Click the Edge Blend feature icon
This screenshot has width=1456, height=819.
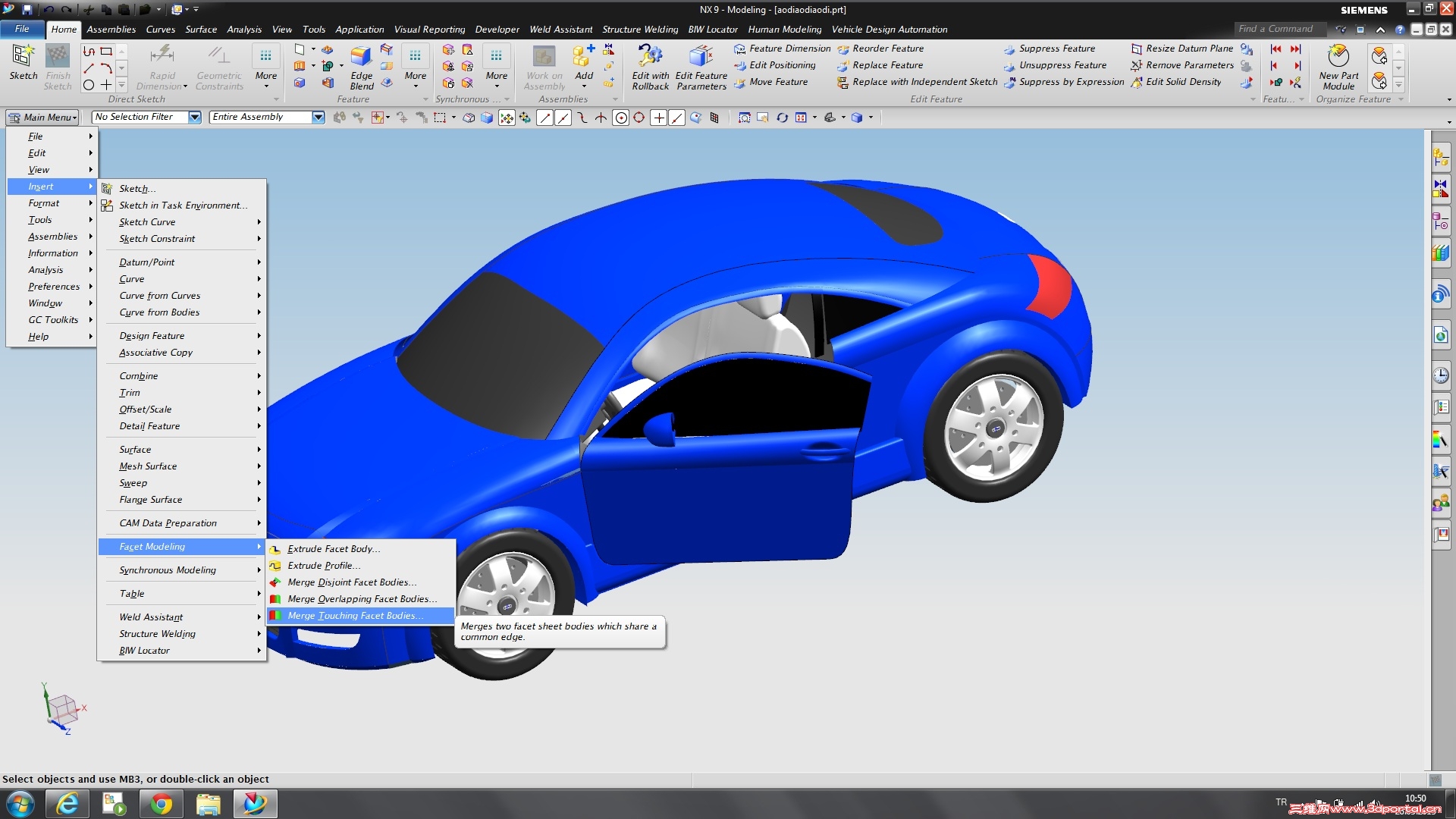tap(361, 67)
